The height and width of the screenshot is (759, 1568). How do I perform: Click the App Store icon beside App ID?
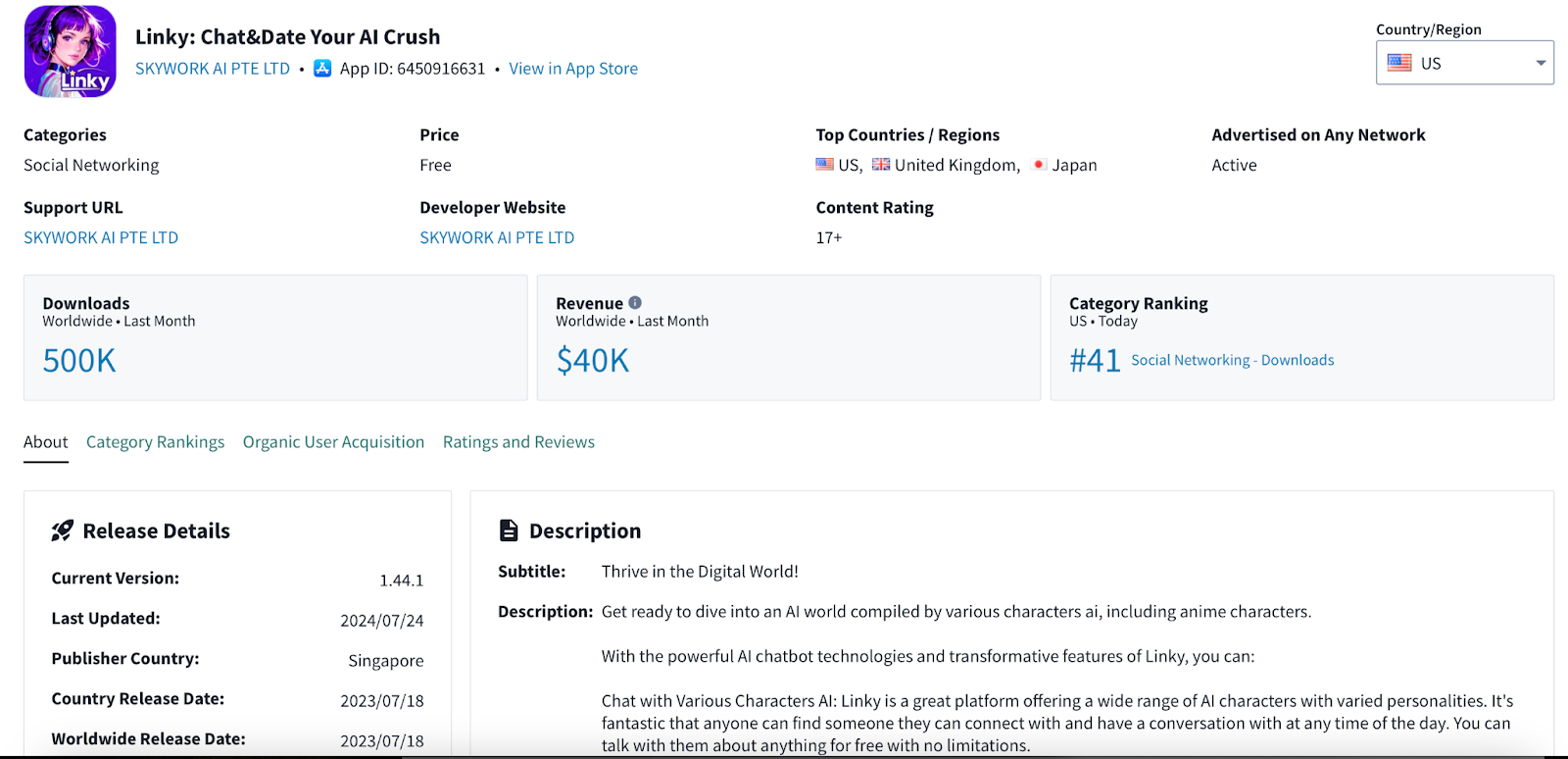point(322,69)
